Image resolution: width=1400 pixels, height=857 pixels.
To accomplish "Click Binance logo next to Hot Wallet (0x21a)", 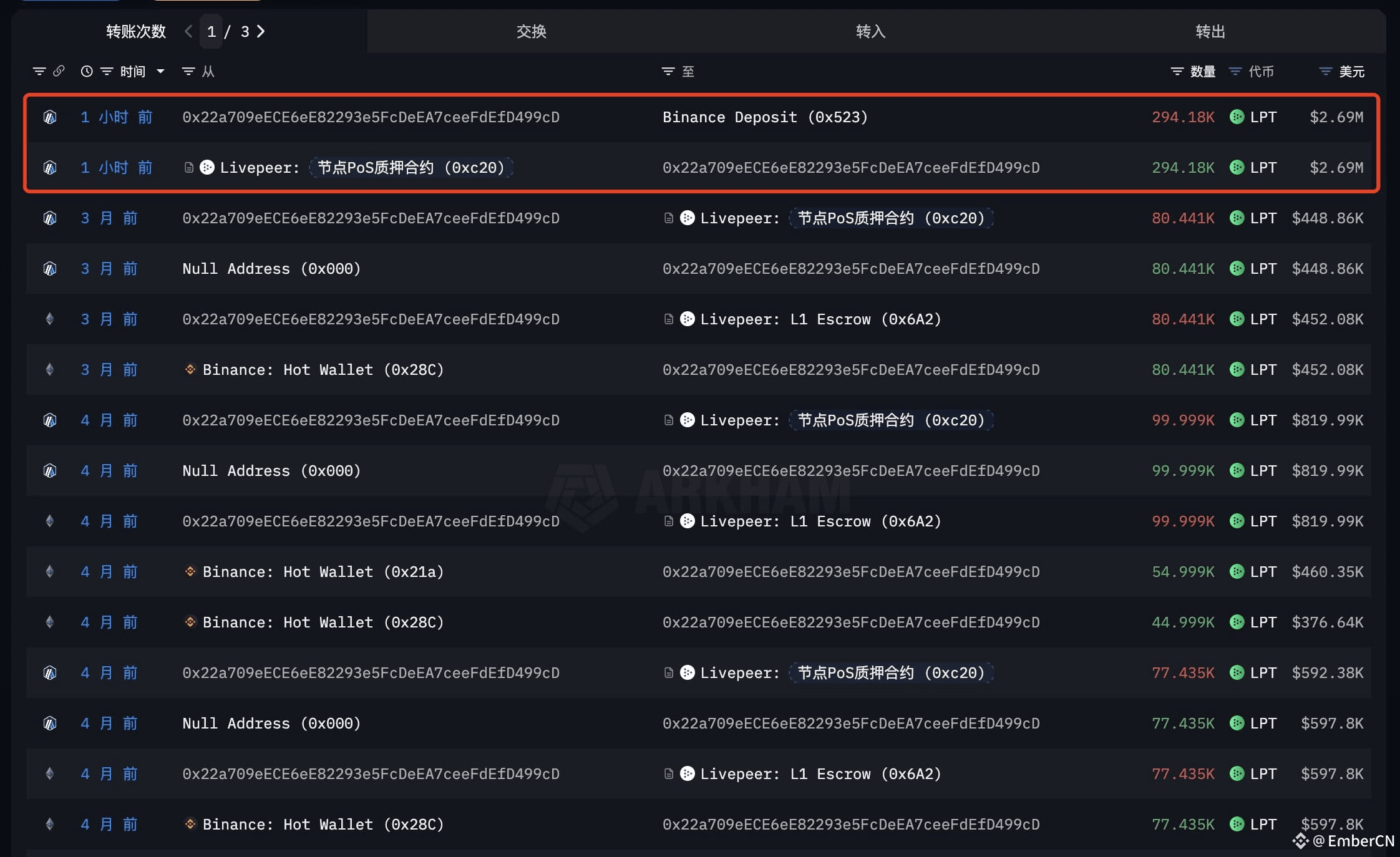I will coord(190,571).
